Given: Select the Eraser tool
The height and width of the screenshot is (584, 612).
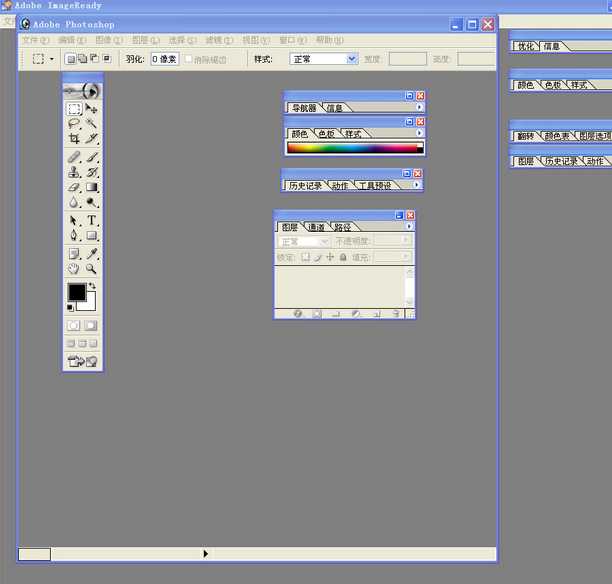Looking at the screenshot, I should (74, 187).
